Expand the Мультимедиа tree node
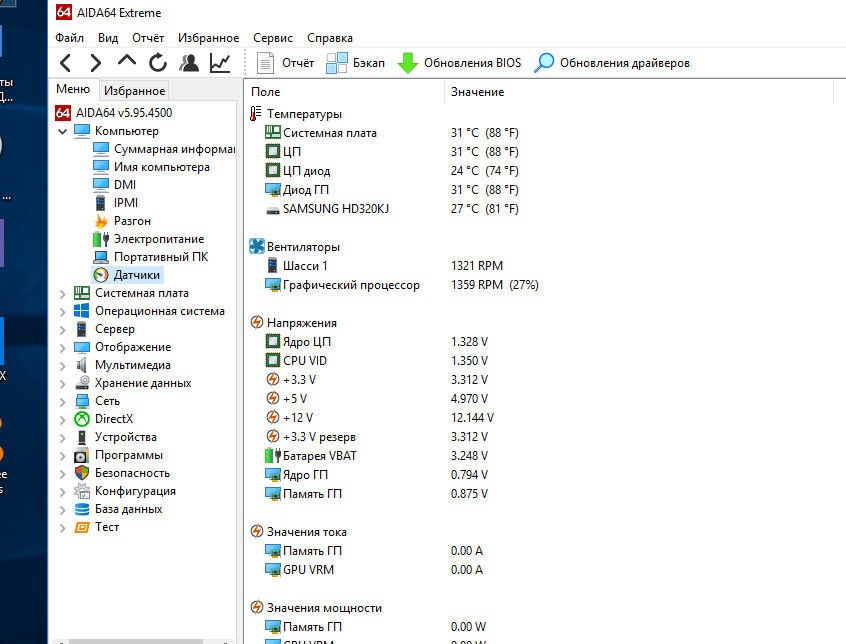This screenshot has height=644, width=846. tap(63, 366)
